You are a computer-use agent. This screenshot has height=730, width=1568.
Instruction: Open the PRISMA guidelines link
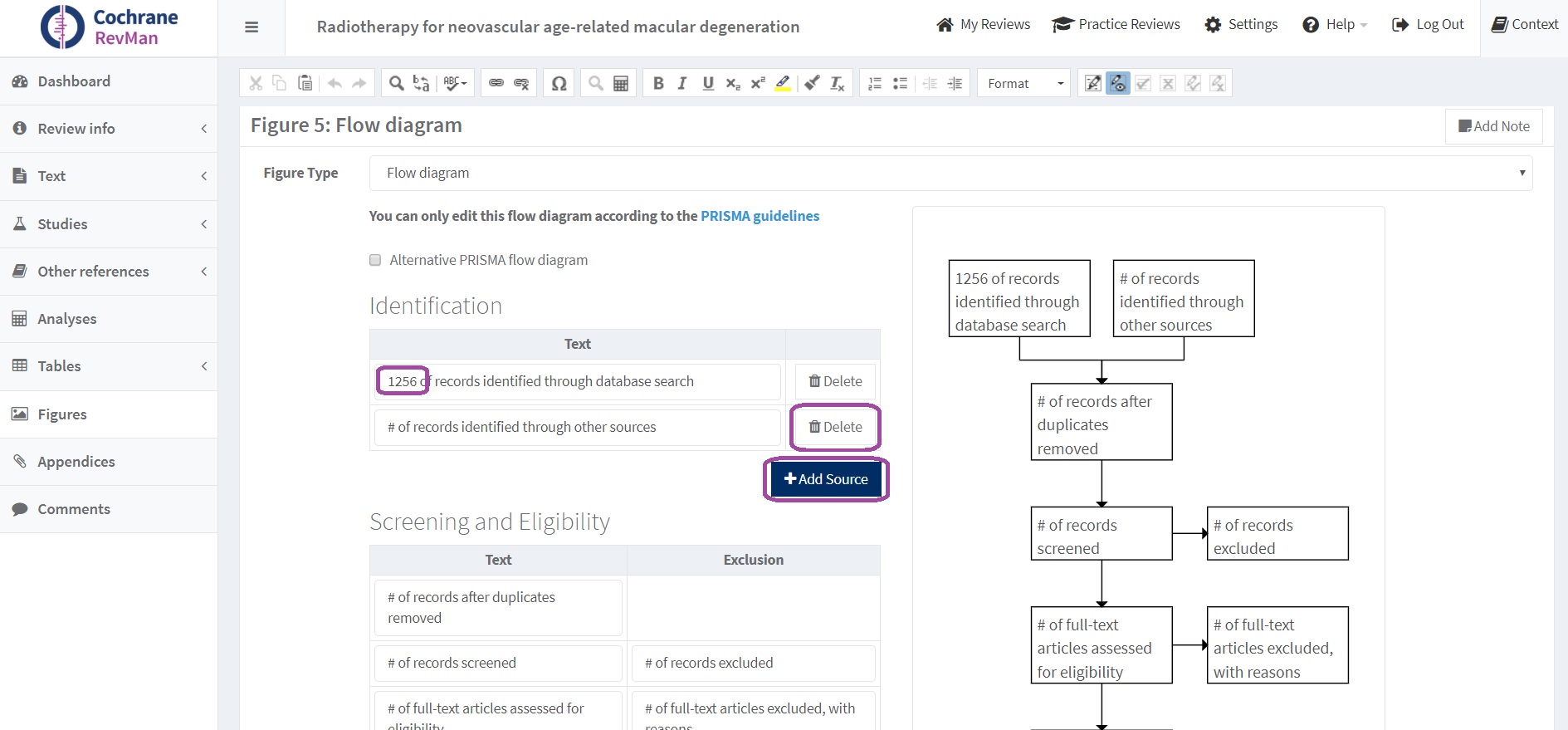pyautogui.click(x=760, y=216)
